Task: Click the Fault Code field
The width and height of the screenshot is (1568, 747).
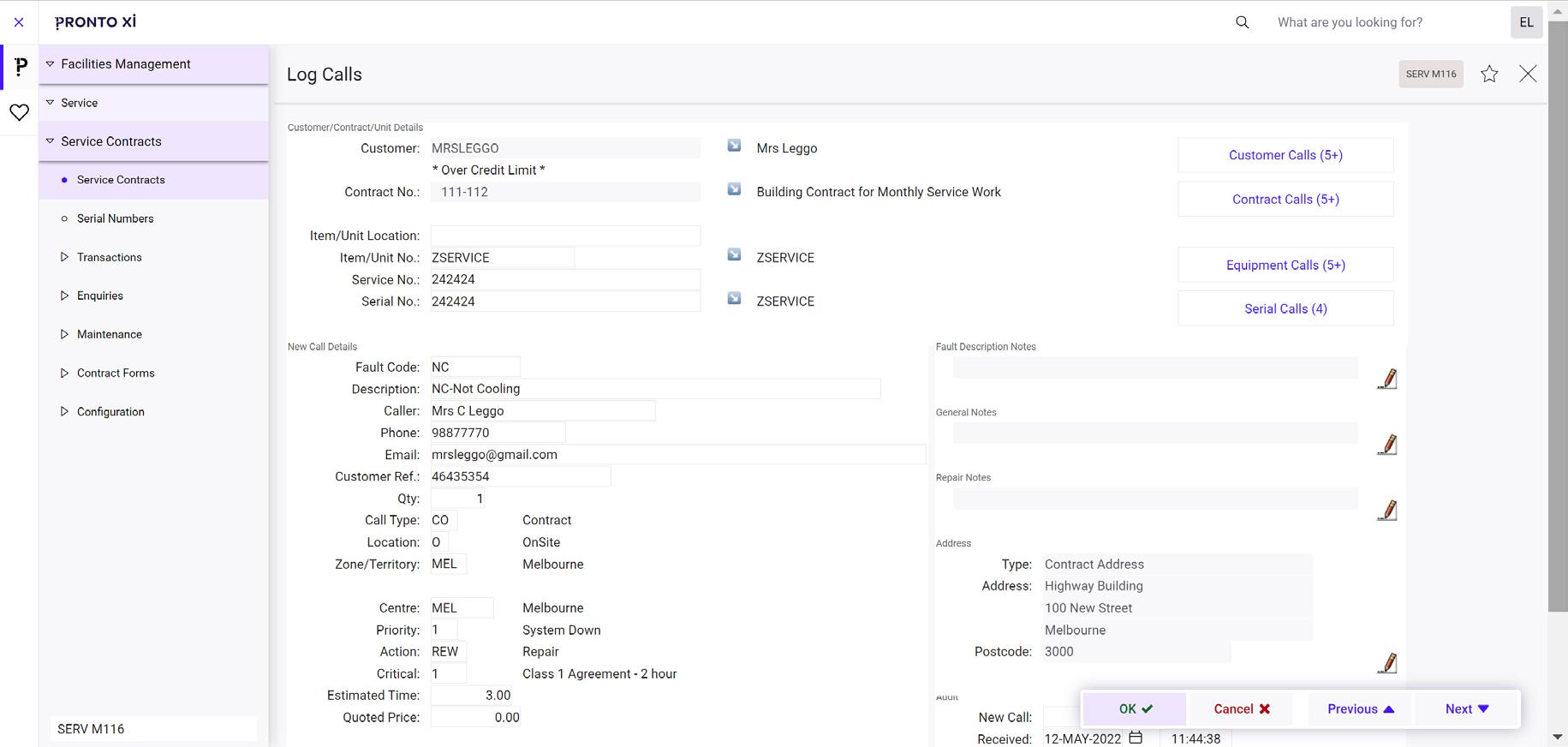Action: point(475,367)
